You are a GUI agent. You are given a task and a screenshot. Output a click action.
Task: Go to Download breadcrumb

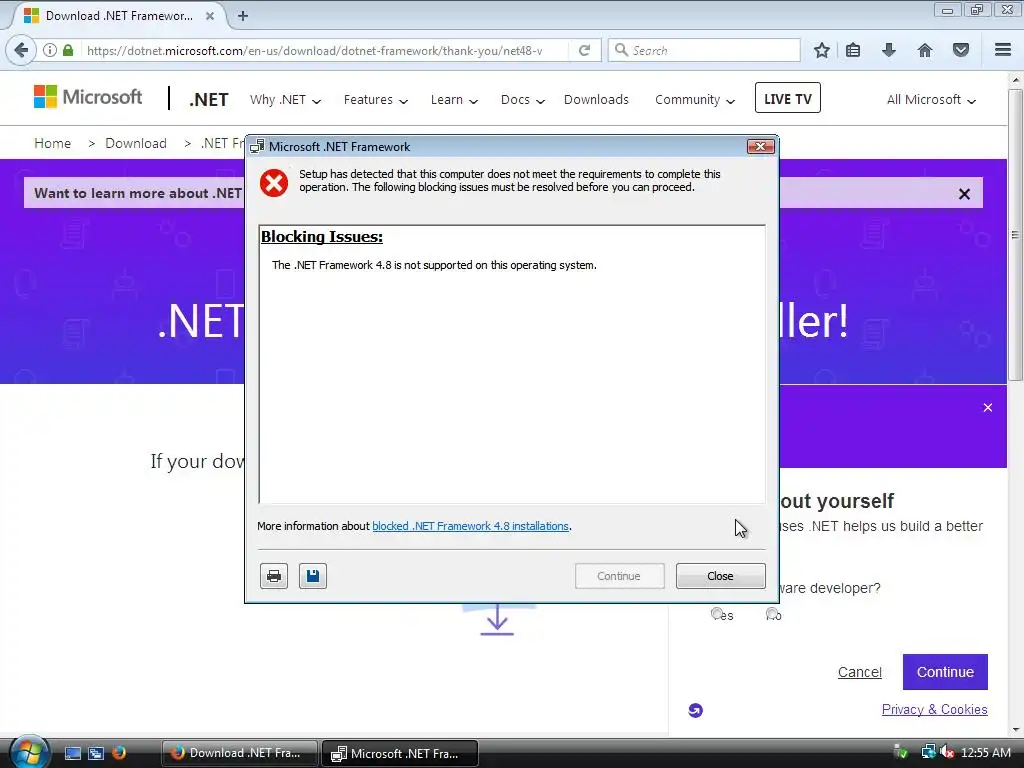click(x=136, y=143)
